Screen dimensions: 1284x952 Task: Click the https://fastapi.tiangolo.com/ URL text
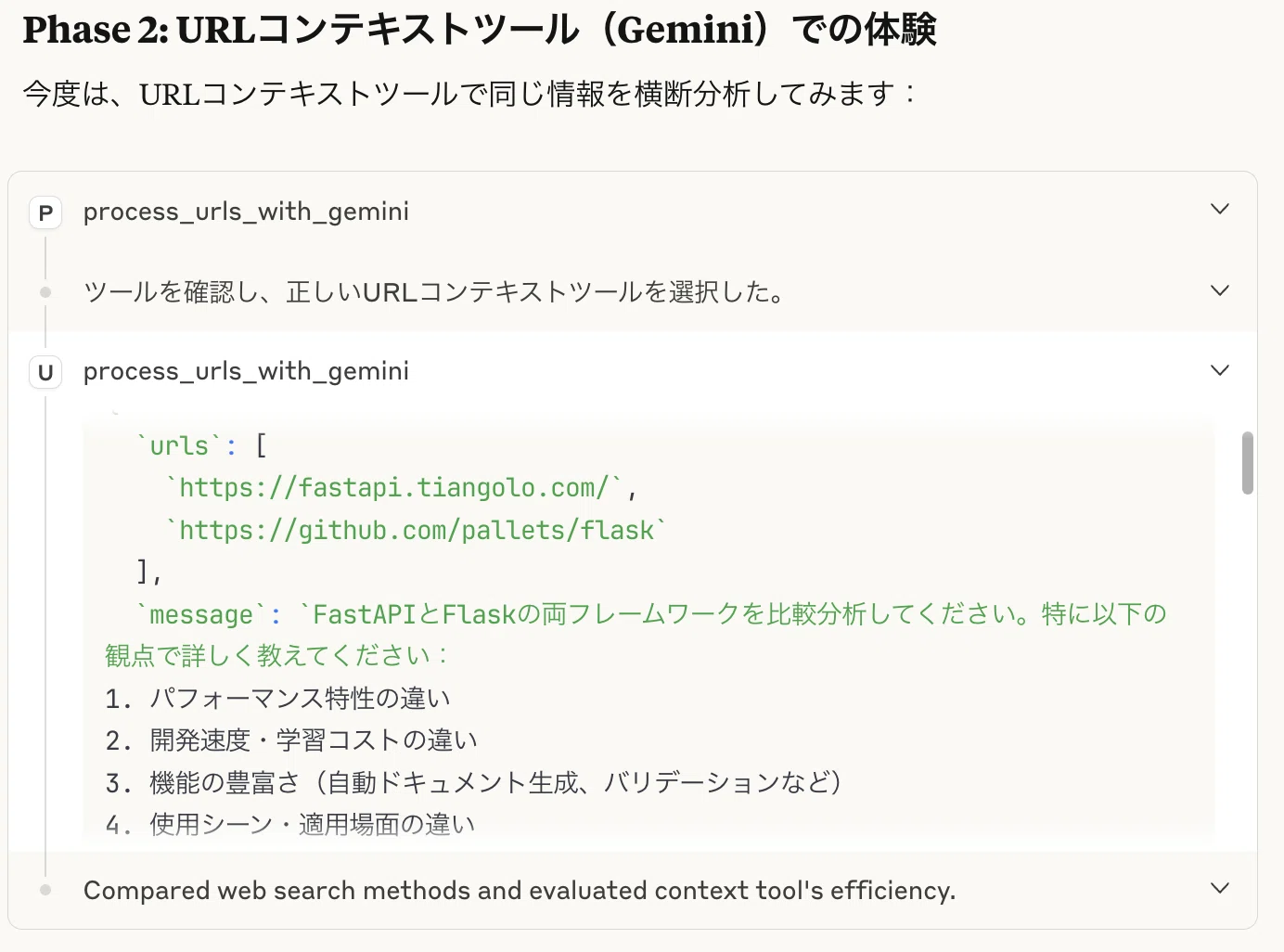click(x=394, y=488)
